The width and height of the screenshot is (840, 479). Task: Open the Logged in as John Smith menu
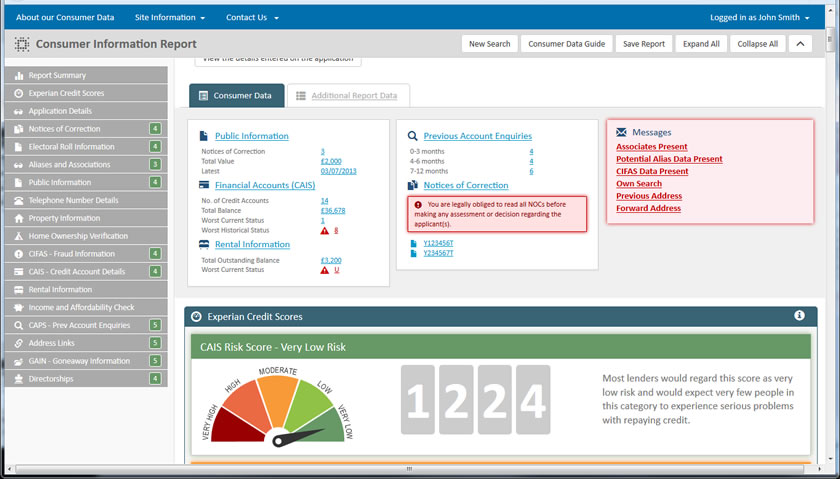(760, 17)
